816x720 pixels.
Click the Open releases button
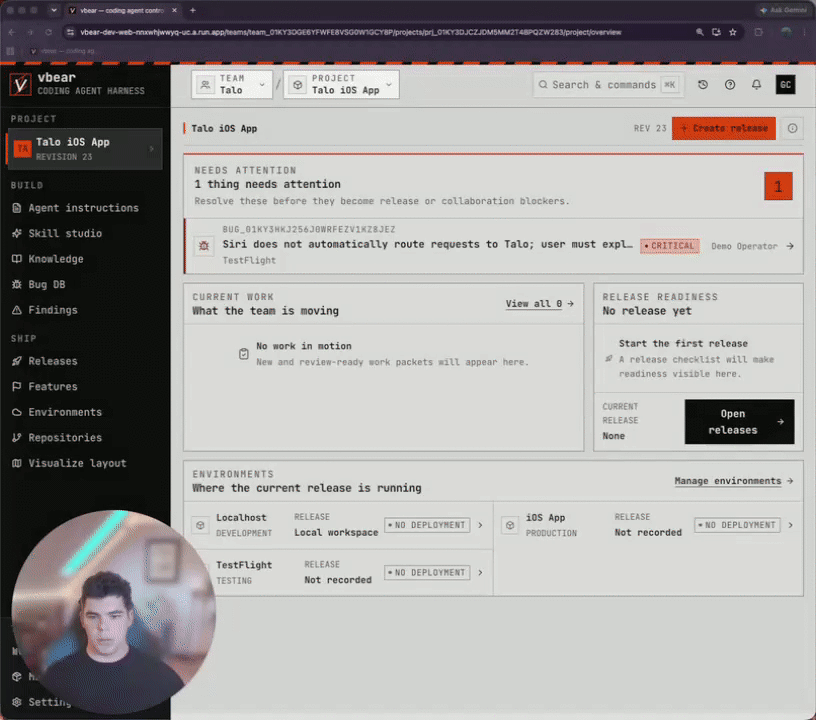click(740, 422)
